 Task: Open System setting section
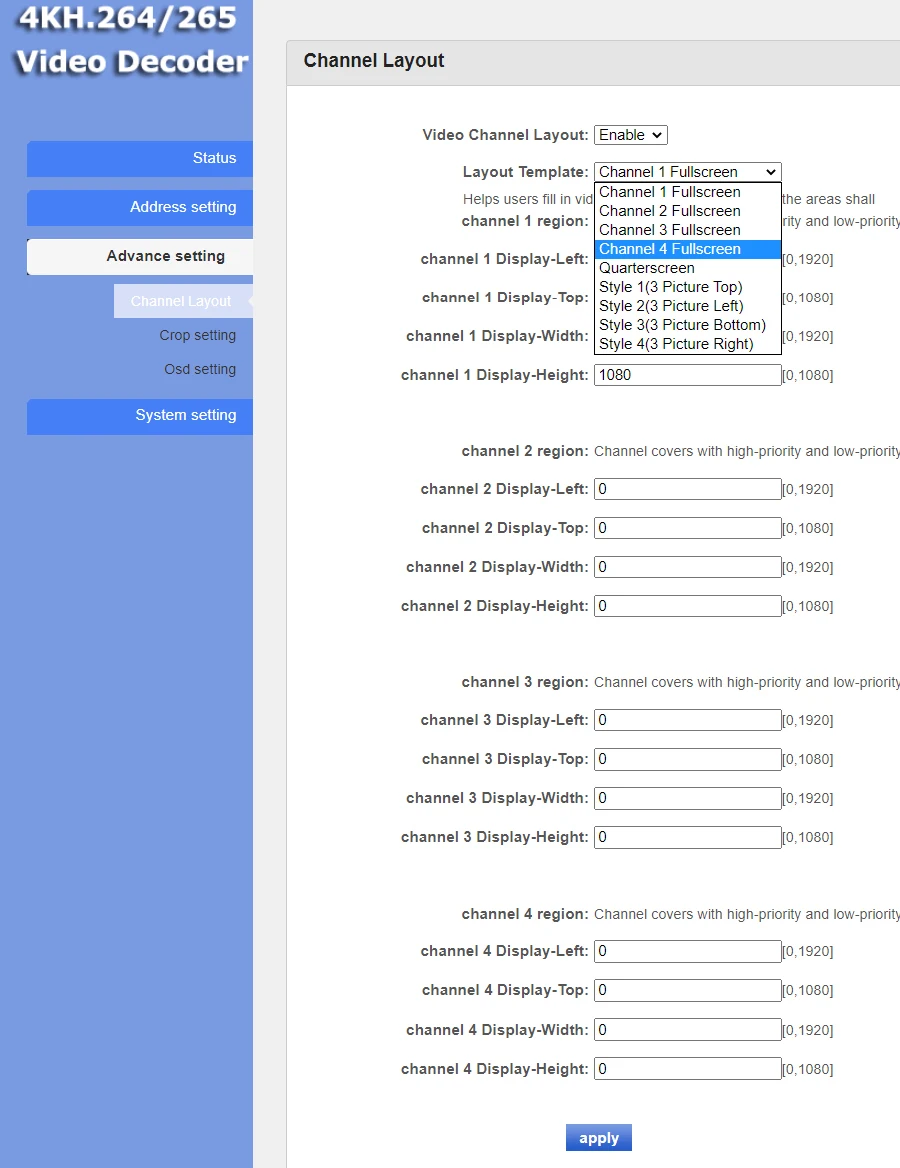(140, 416)
